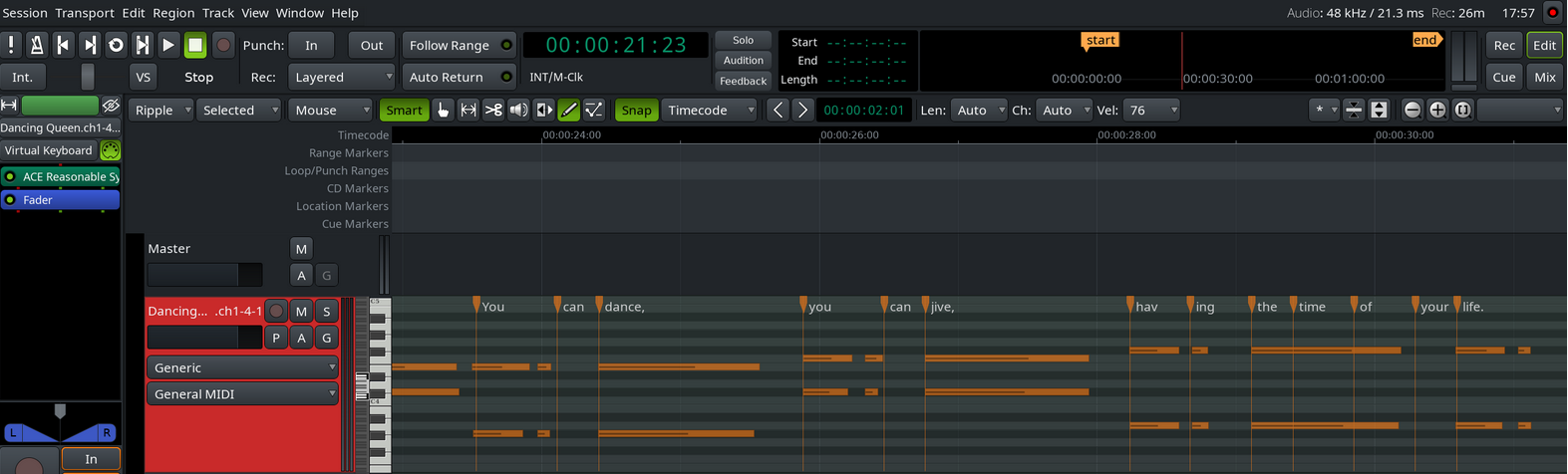This screenshot has height=474, width=1568.
Task: Select the Stretch/shrink tool icon
Action: tap(544, 110)
